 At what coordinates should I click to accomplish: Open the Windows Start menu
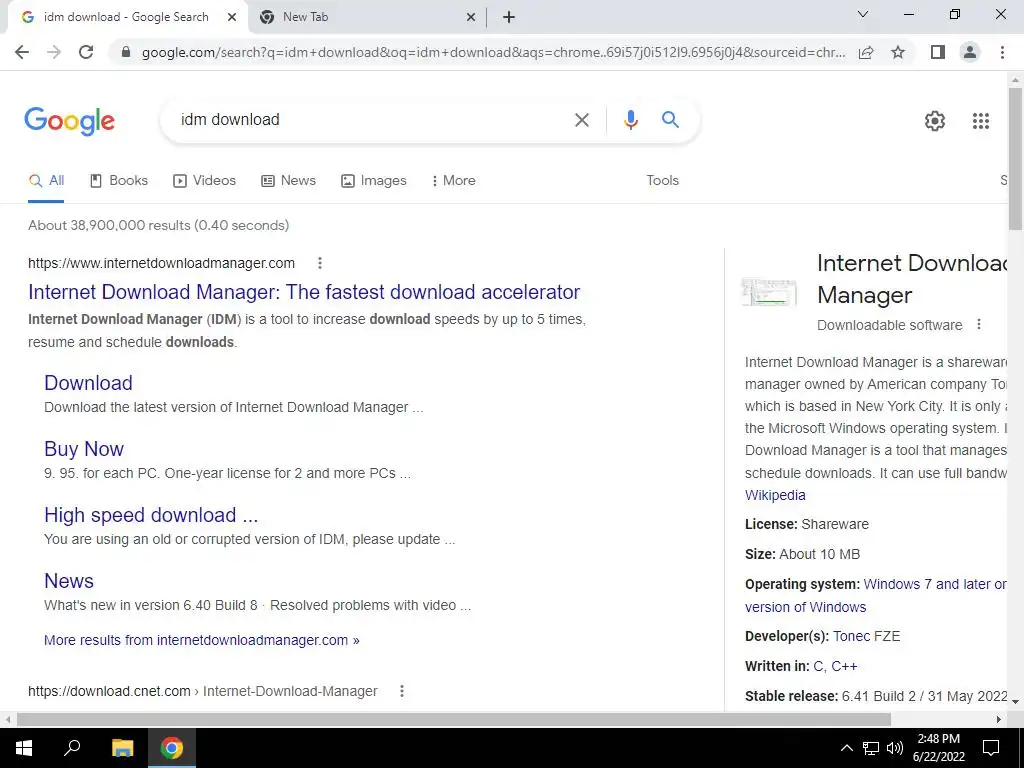[24, 748]
